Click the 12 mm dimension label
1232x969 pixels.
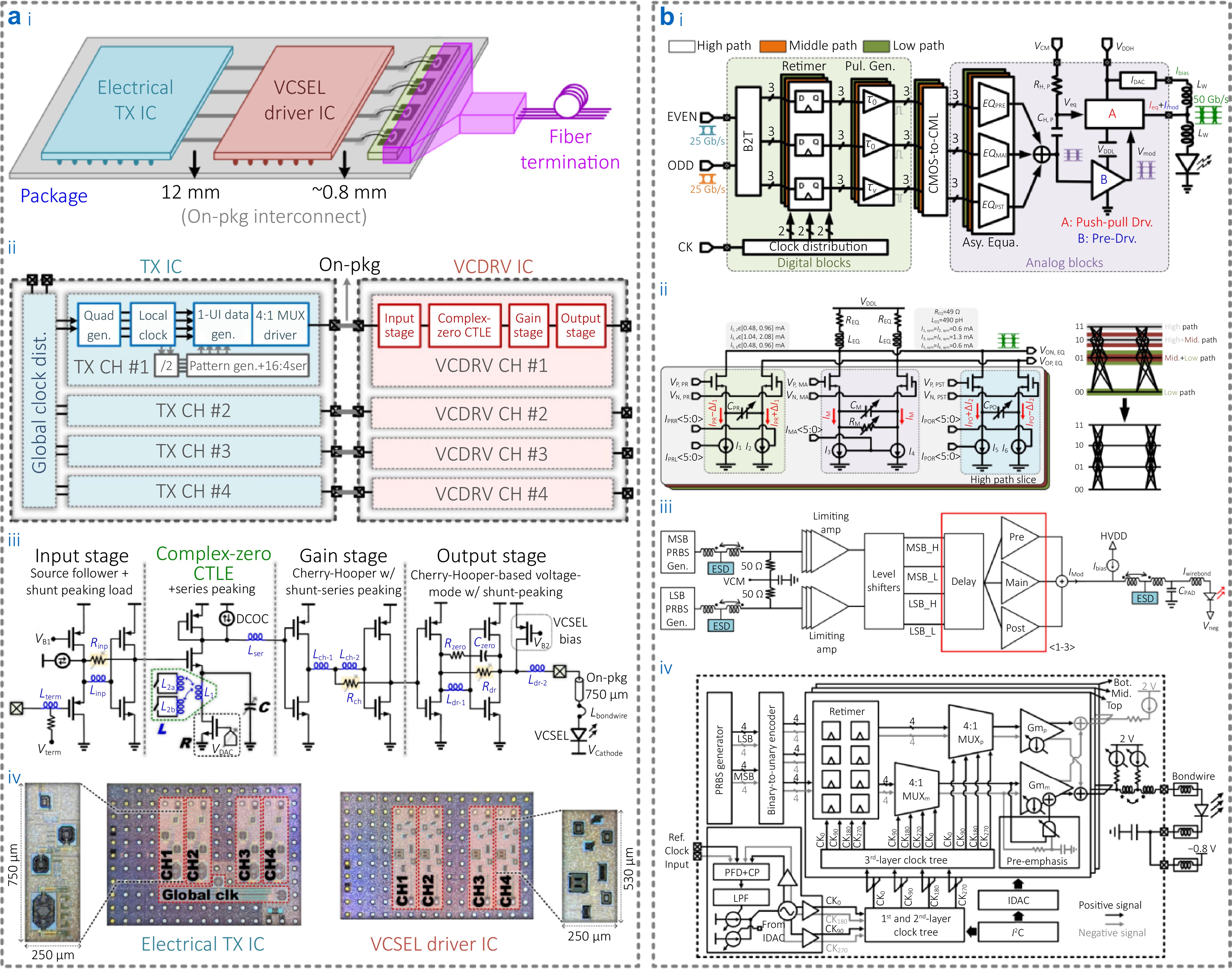tap(191, 192)
